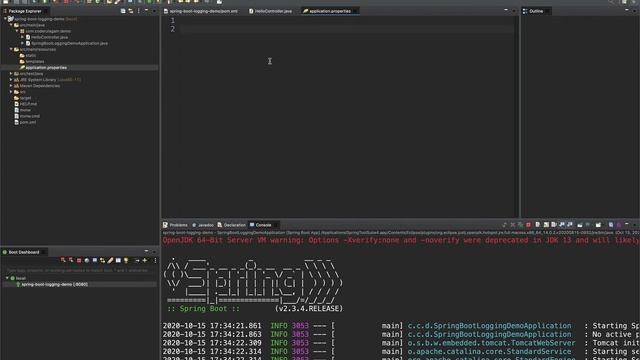The image size is (640, 360).
Task: Click Collapse All icon in Package Explorer
Action: pyautogui.click(x=123, y=11)
